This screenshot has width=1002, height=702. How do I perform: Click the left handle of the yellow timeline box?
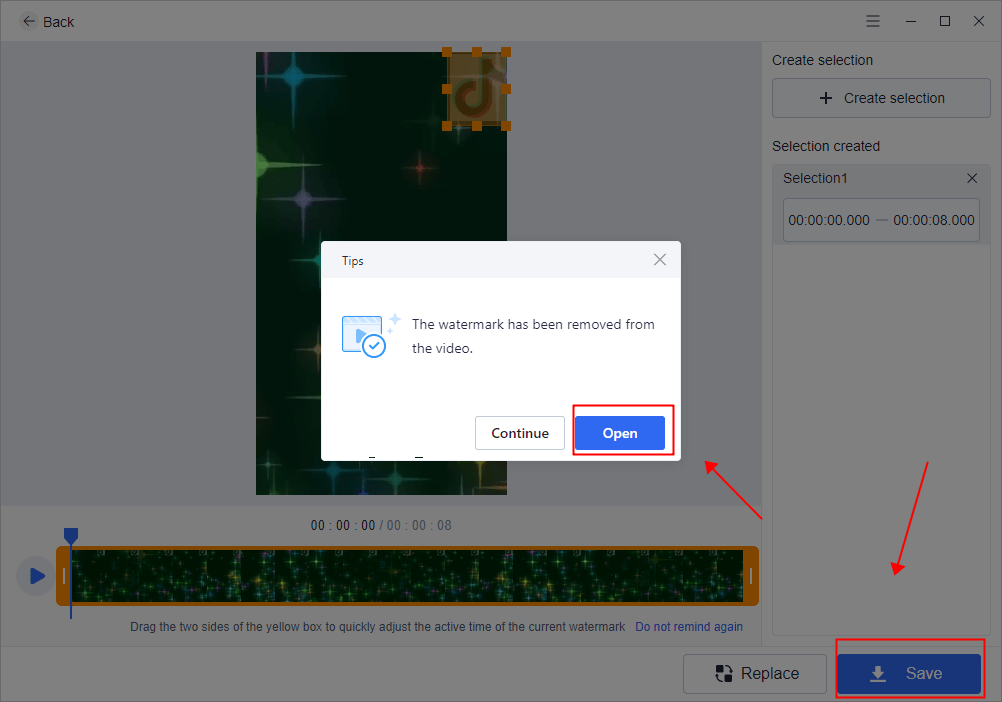[x=63, y=576]
